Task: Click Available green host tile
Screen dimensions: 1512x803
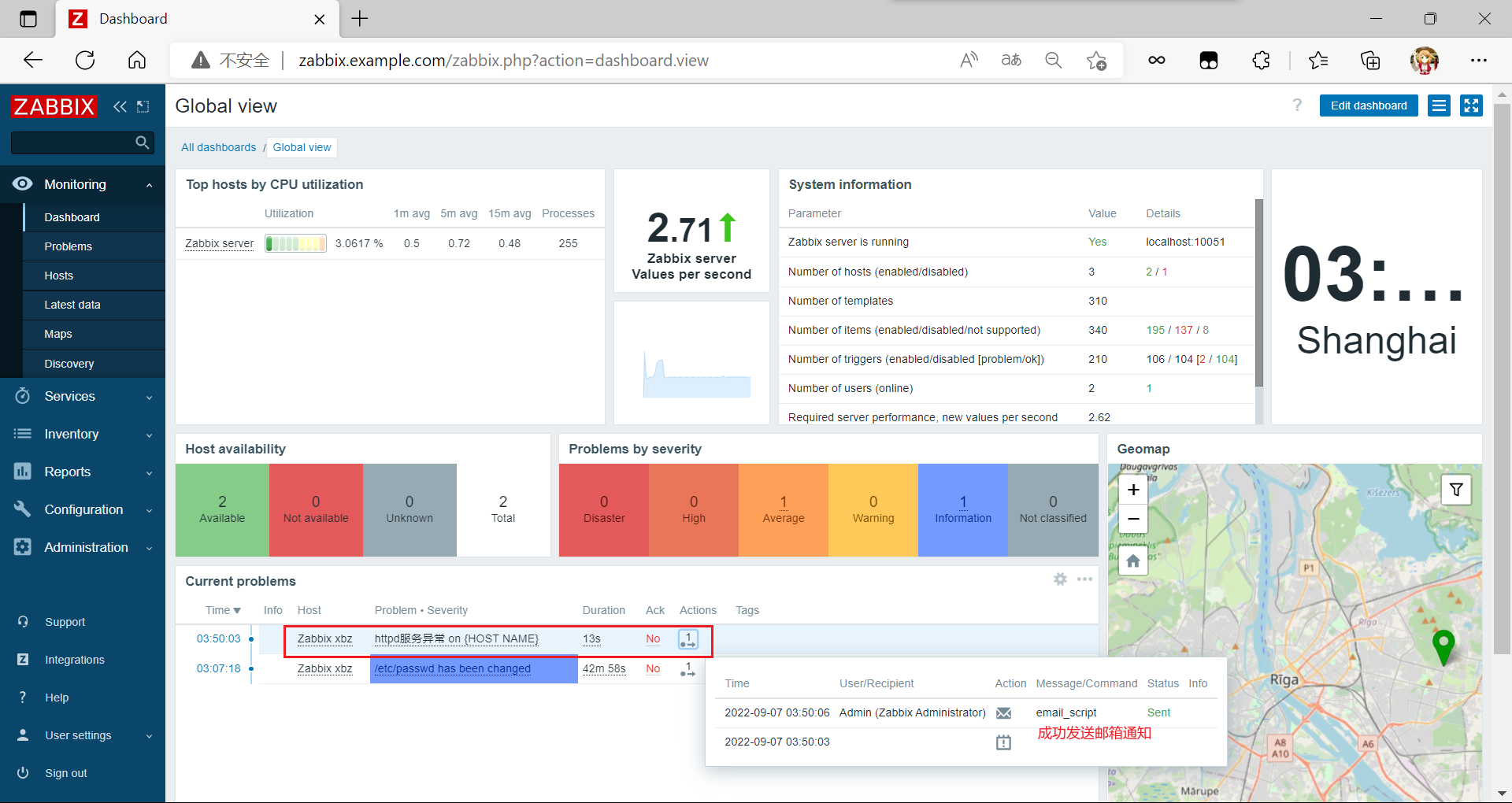Action: [x=222, y=510]
